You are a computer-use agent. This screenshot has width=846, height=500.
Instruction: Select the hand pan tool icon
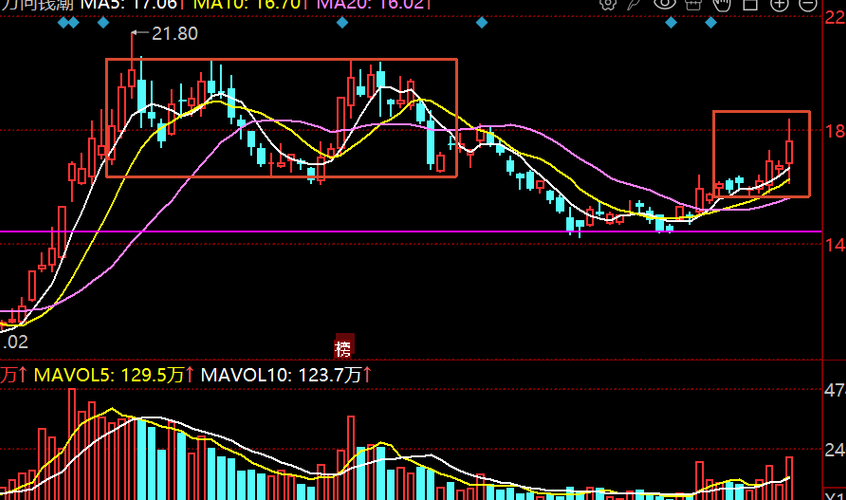pos(721,4)
